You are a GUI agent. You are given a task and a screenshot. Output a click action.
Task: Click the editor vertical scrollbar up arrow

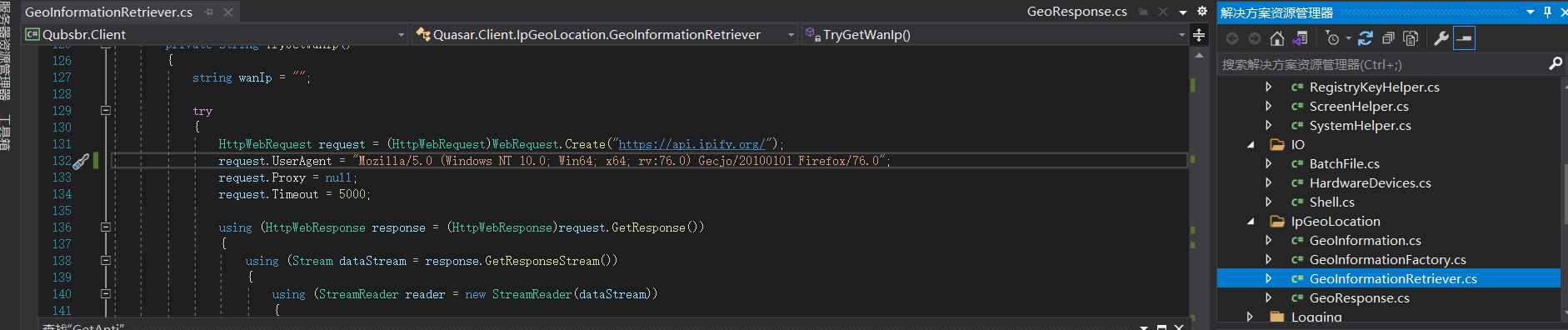pyautogui.click(x=1199, y=55)
